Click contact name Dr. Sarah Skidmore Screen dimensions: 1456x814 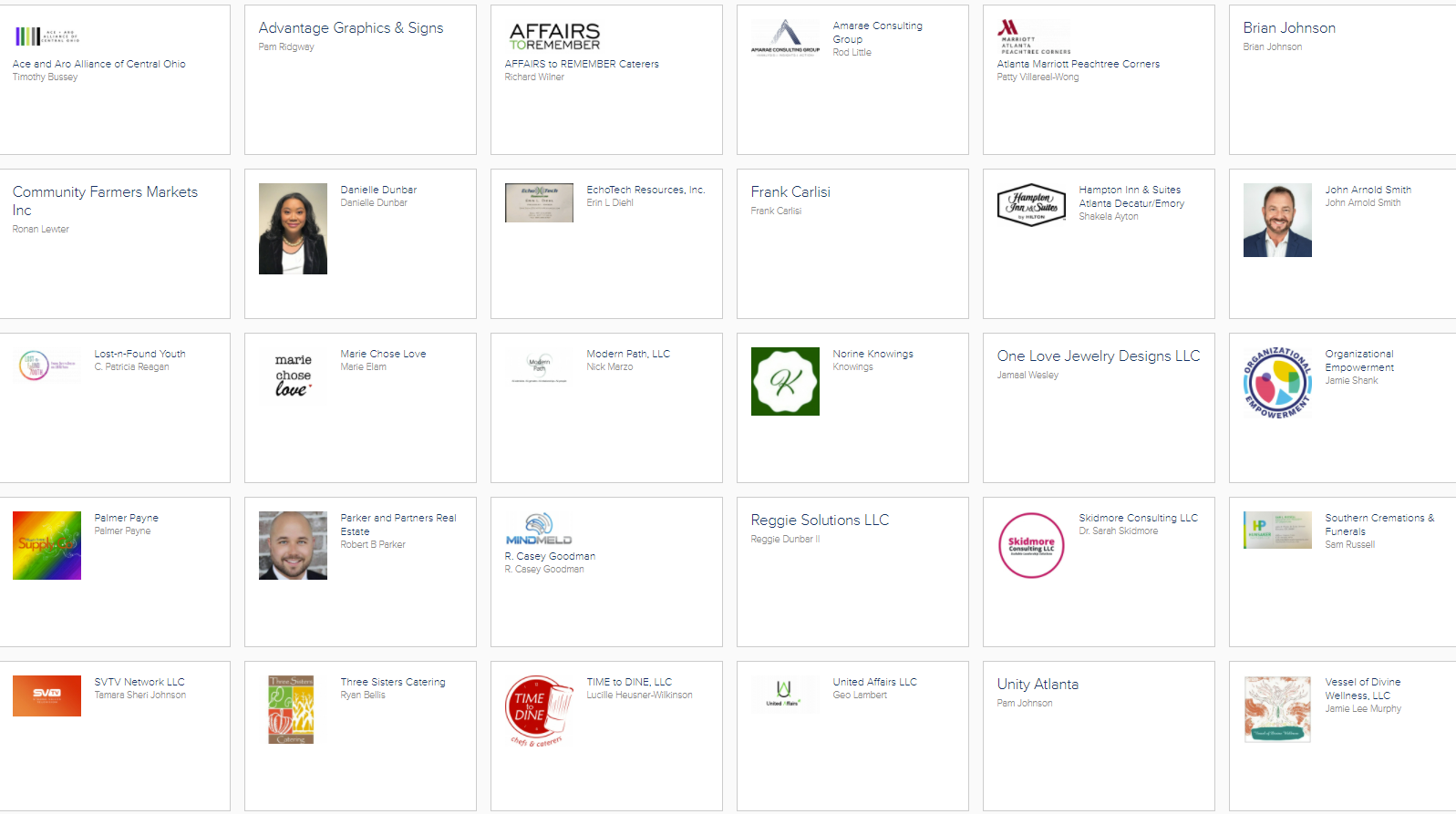click(x=1119, y=531)
